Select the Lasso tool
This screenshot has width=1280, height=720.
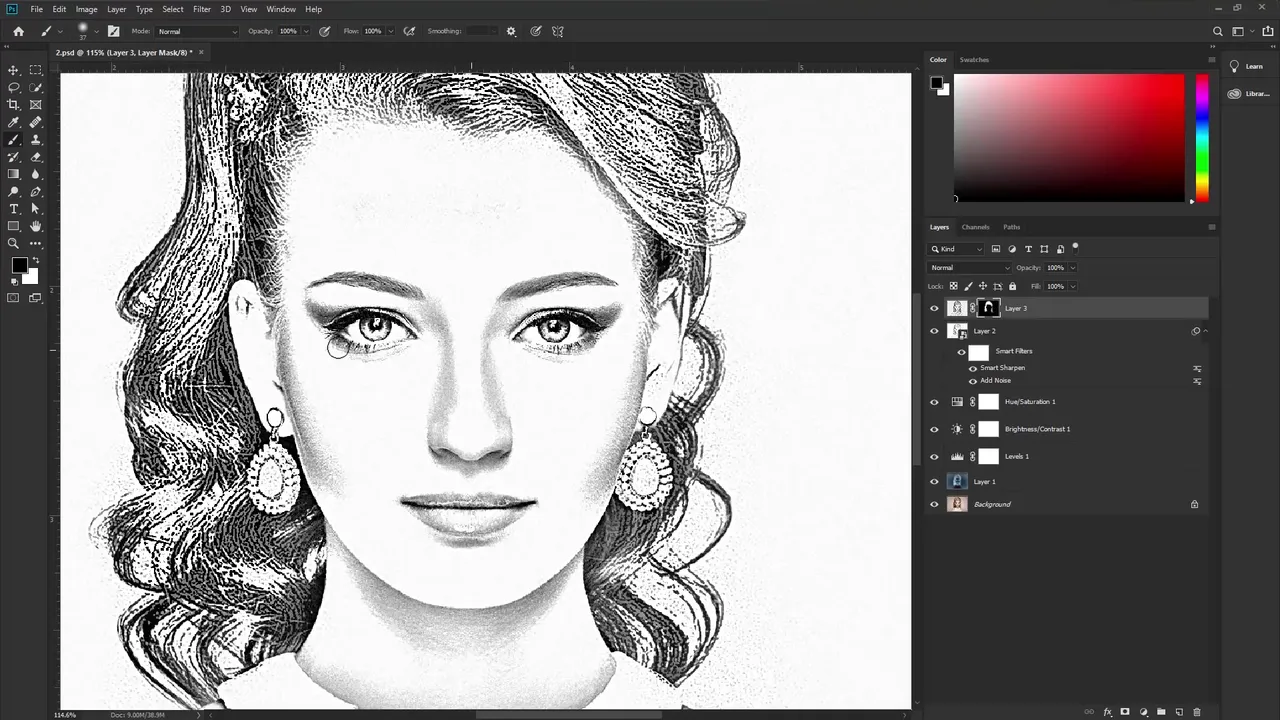coord(14,87)
